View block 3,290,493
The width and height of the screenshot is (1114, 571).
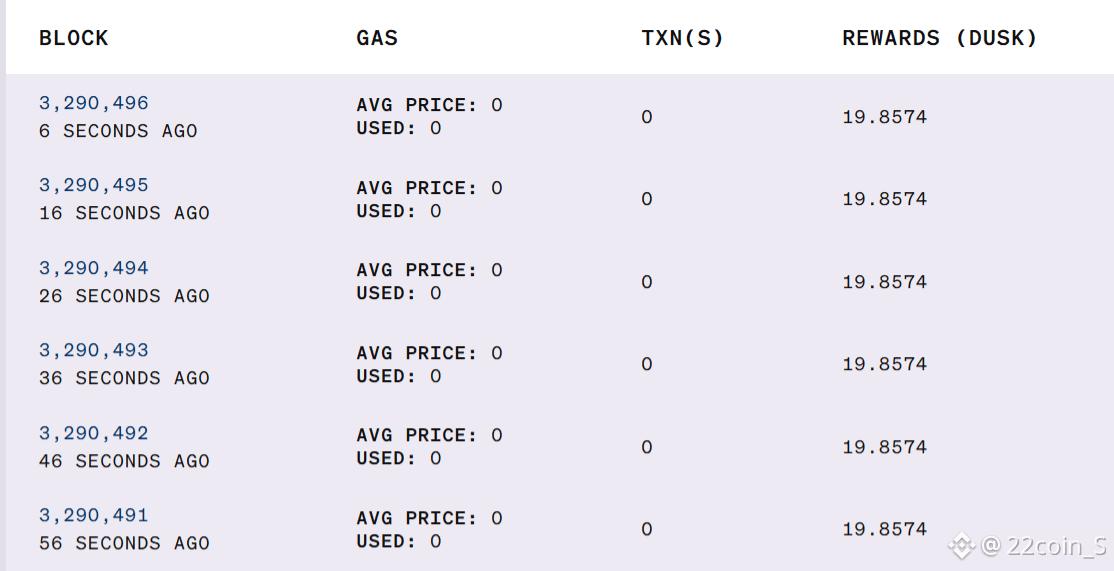tap(94, 350)
